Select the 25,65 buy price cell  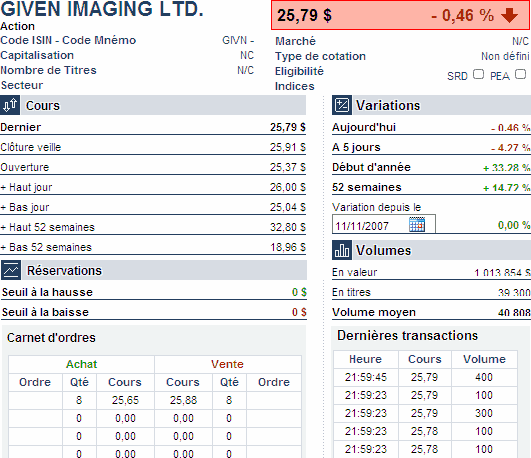(125, 400)
